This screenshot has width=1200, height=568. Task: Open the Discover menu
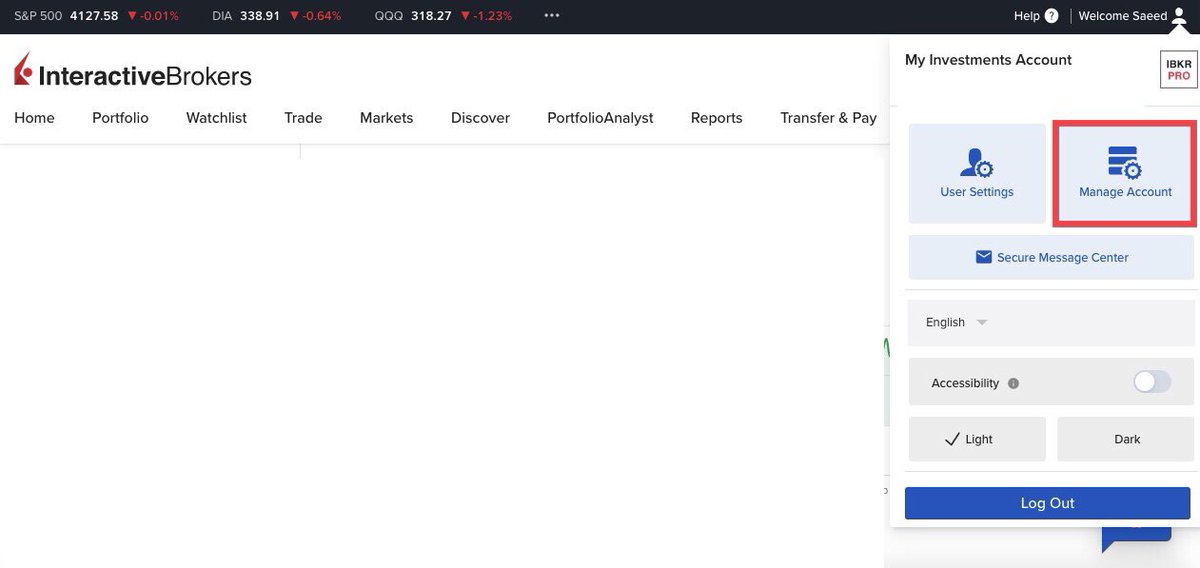[x=480, y=118]
